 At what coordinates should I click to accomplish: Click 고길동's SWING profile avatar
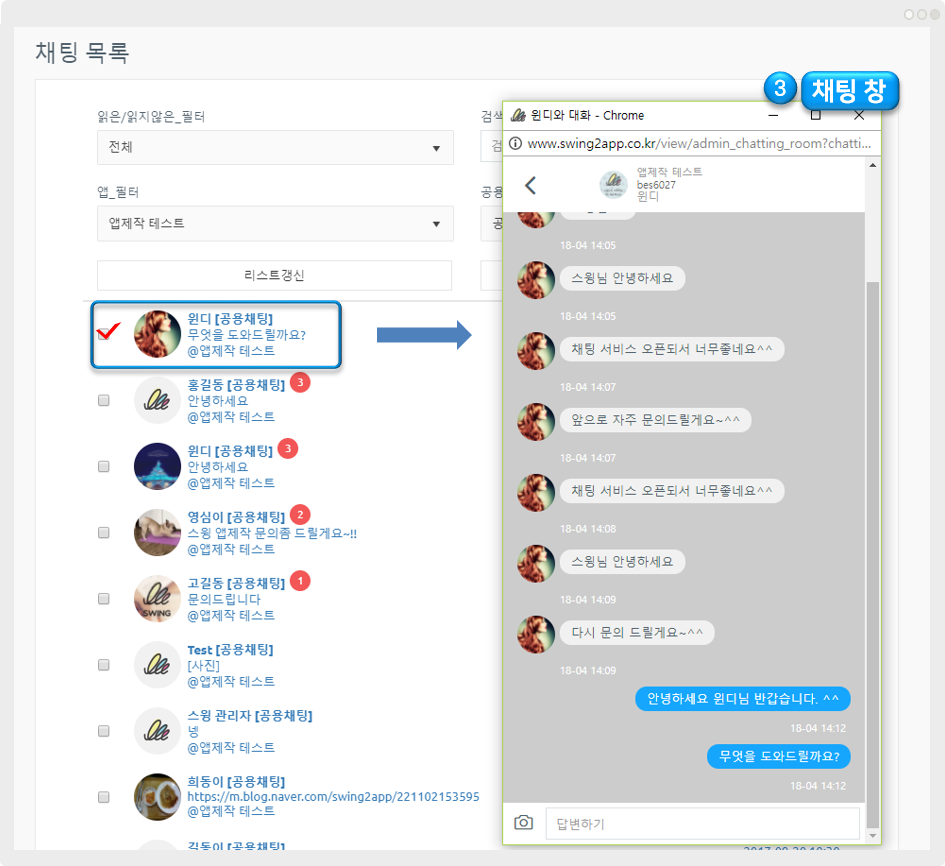157,599
